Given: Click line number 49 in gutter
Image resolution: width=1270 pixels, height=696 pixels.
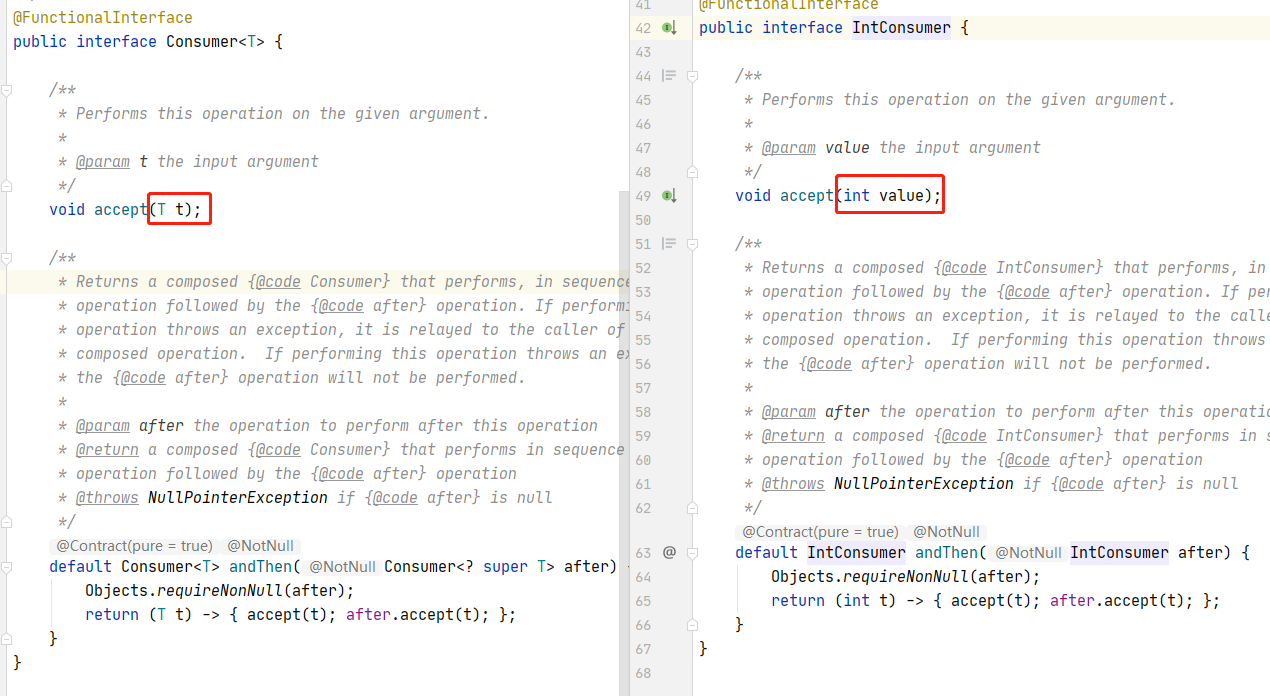Looking at the screenshot, I should (642, 196).
